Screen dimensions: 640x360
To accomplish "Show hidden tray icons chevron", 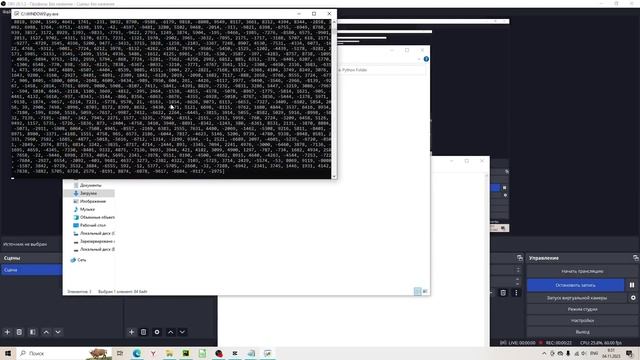I will (x=544, y=353).
